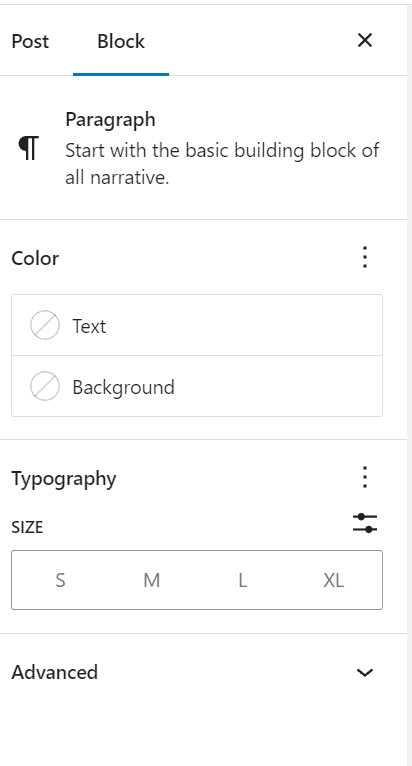Expand the Advanced section chevron

point(365,673)
